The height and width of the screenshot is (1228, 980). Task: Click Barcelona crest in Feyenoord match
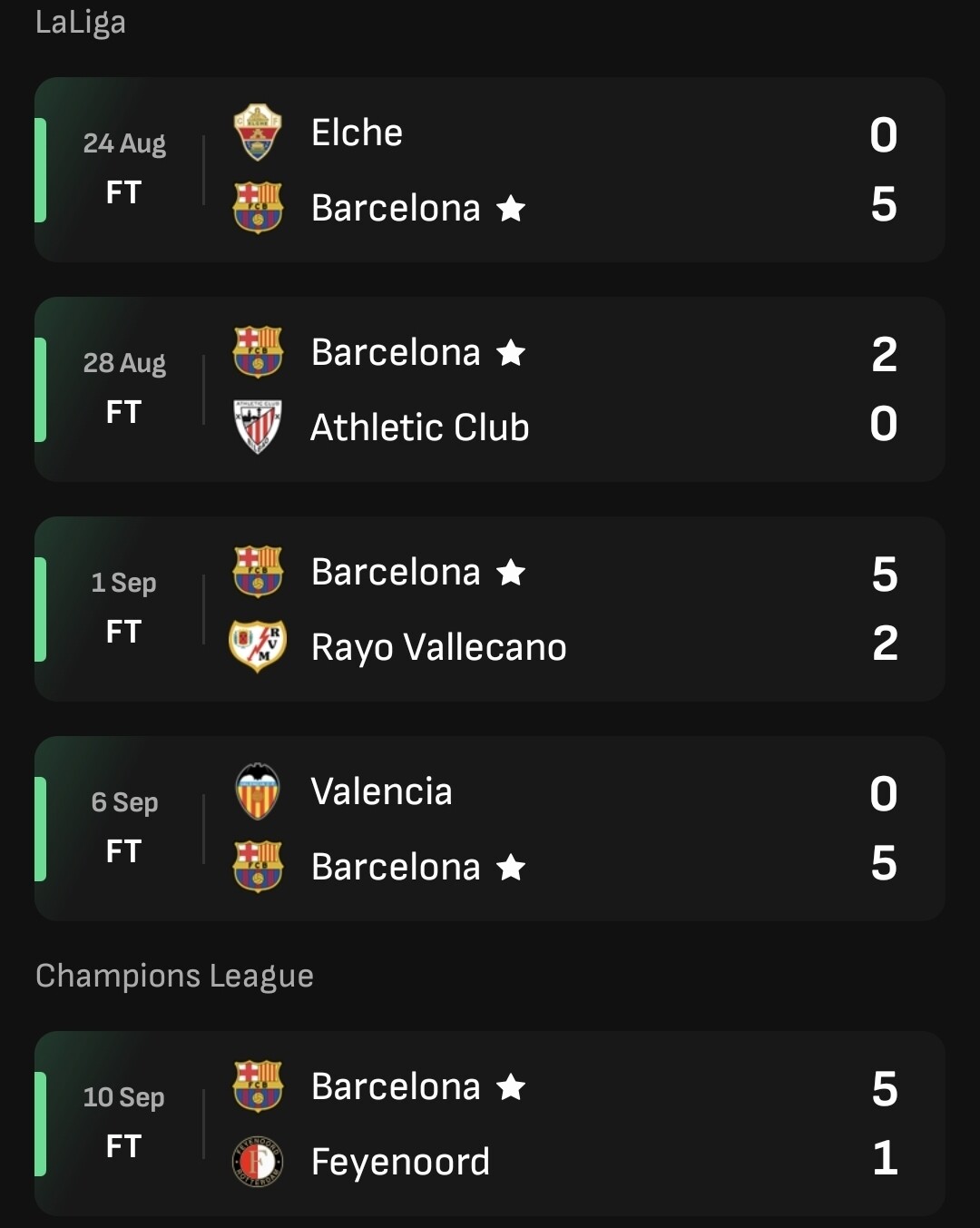point(258,1086)
